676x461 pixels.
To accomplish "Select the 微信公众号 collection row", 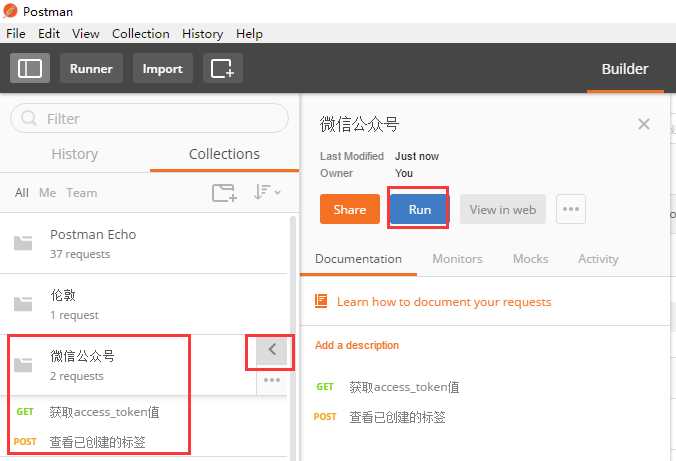I will (144, 365).
